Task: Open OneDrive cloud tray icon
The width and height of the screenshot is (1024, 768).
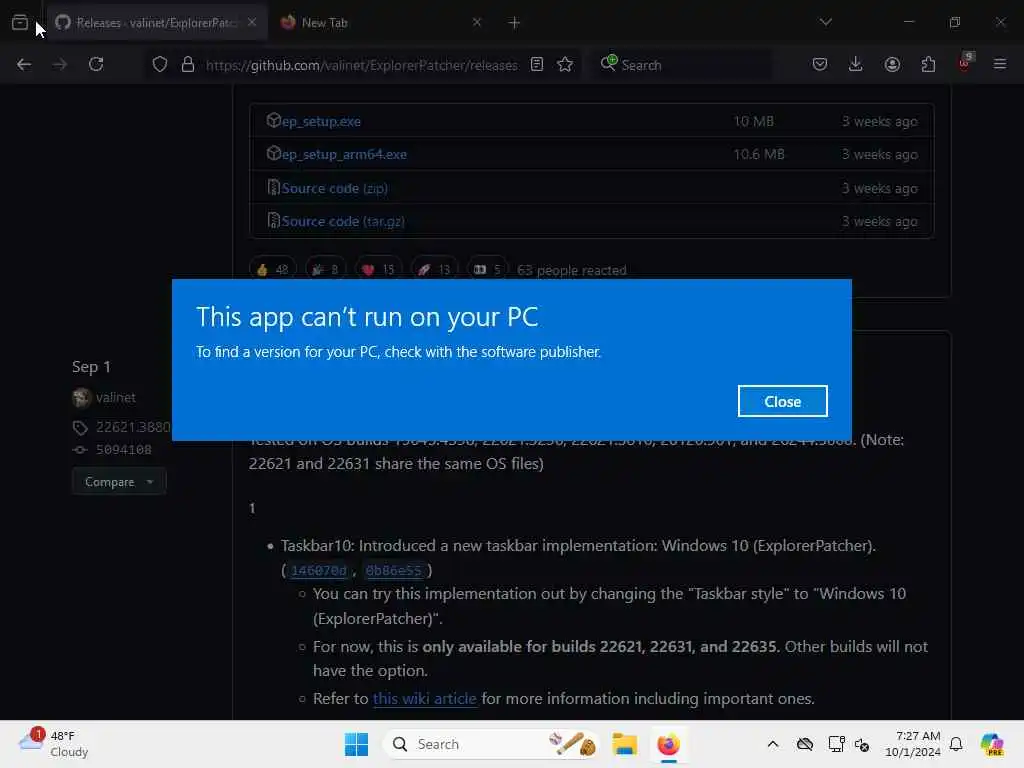Action: (805, 744)
